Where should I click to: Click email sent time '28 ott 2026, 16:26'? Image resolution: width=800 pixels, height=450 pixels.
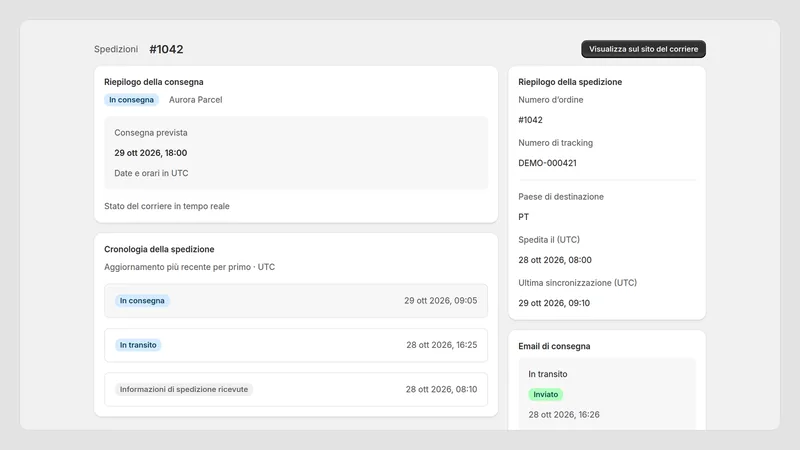(x=564, y=415)
